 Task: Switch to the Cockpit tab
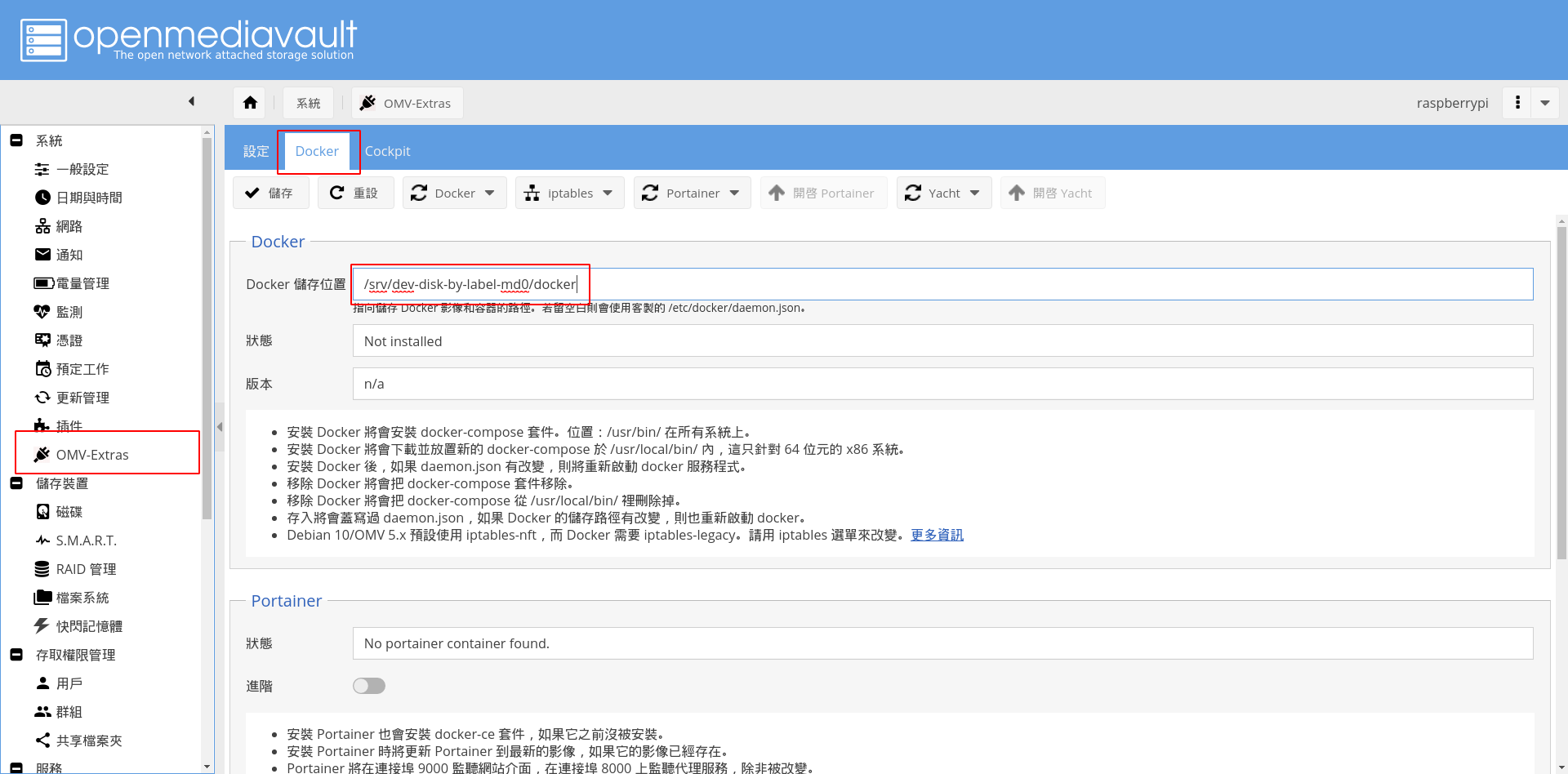point(387,151)
